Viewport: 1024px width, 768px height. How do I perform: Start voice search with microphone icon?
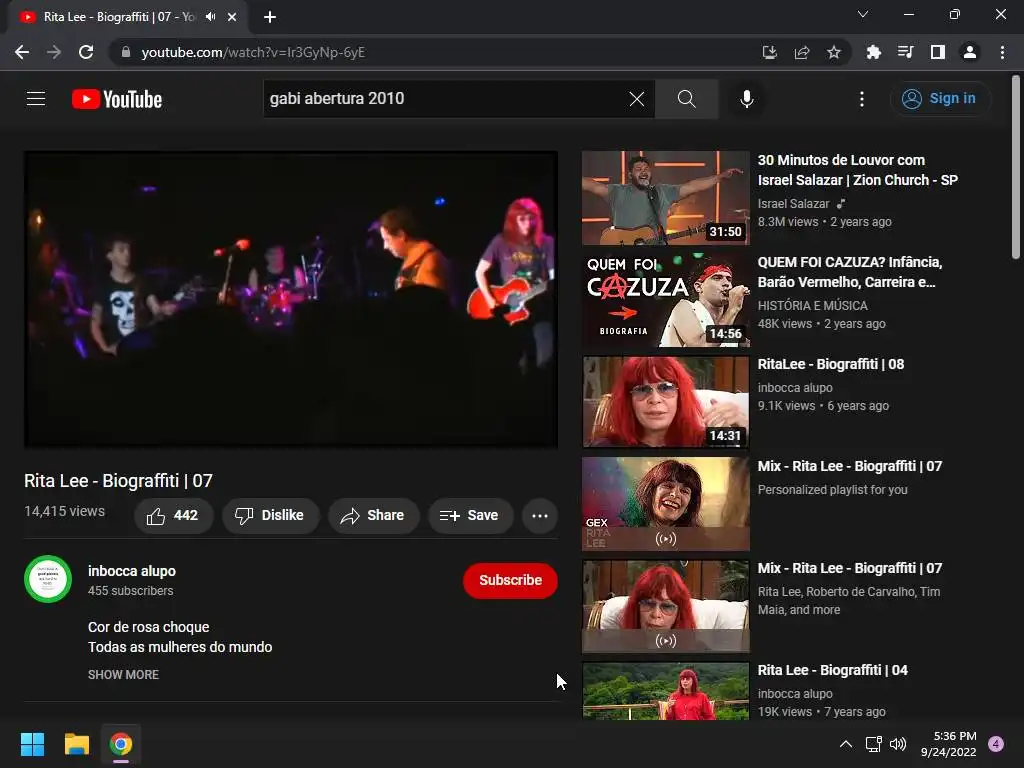pyautogui.click(x=746, y=99)
